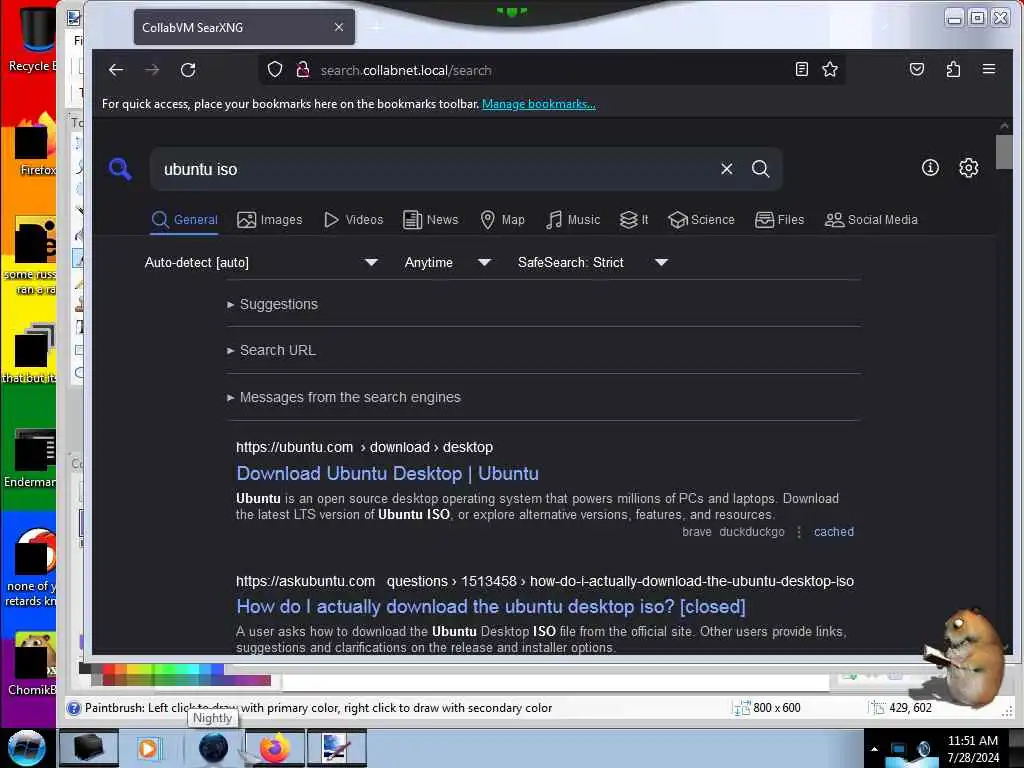
Task: Open Firefox shortcut on desktop
Action: coord(36,145)
